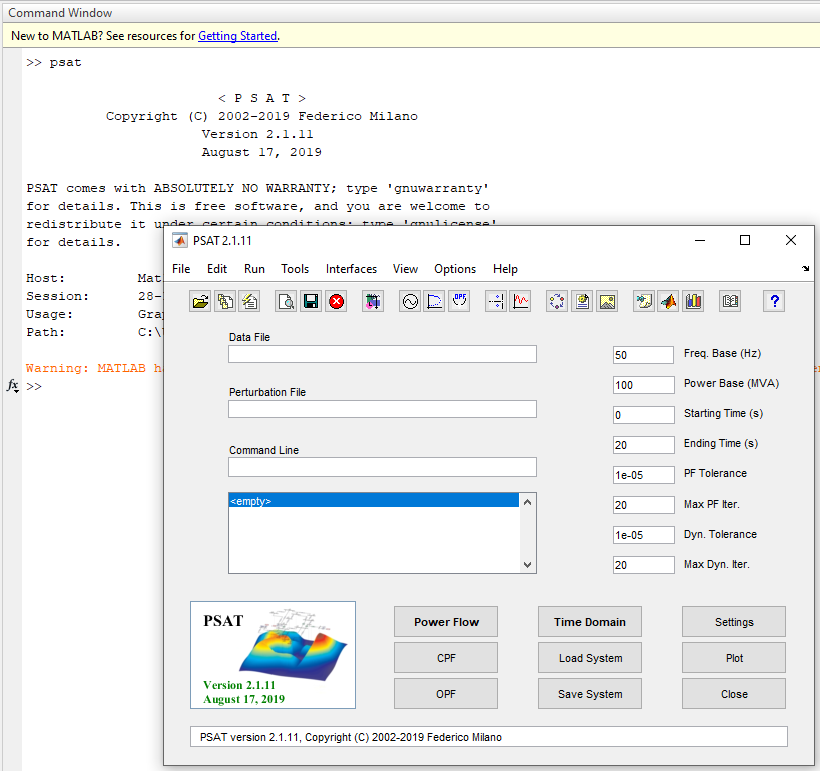
Task: Click the Settings button
Action: [x=734, y=622]
